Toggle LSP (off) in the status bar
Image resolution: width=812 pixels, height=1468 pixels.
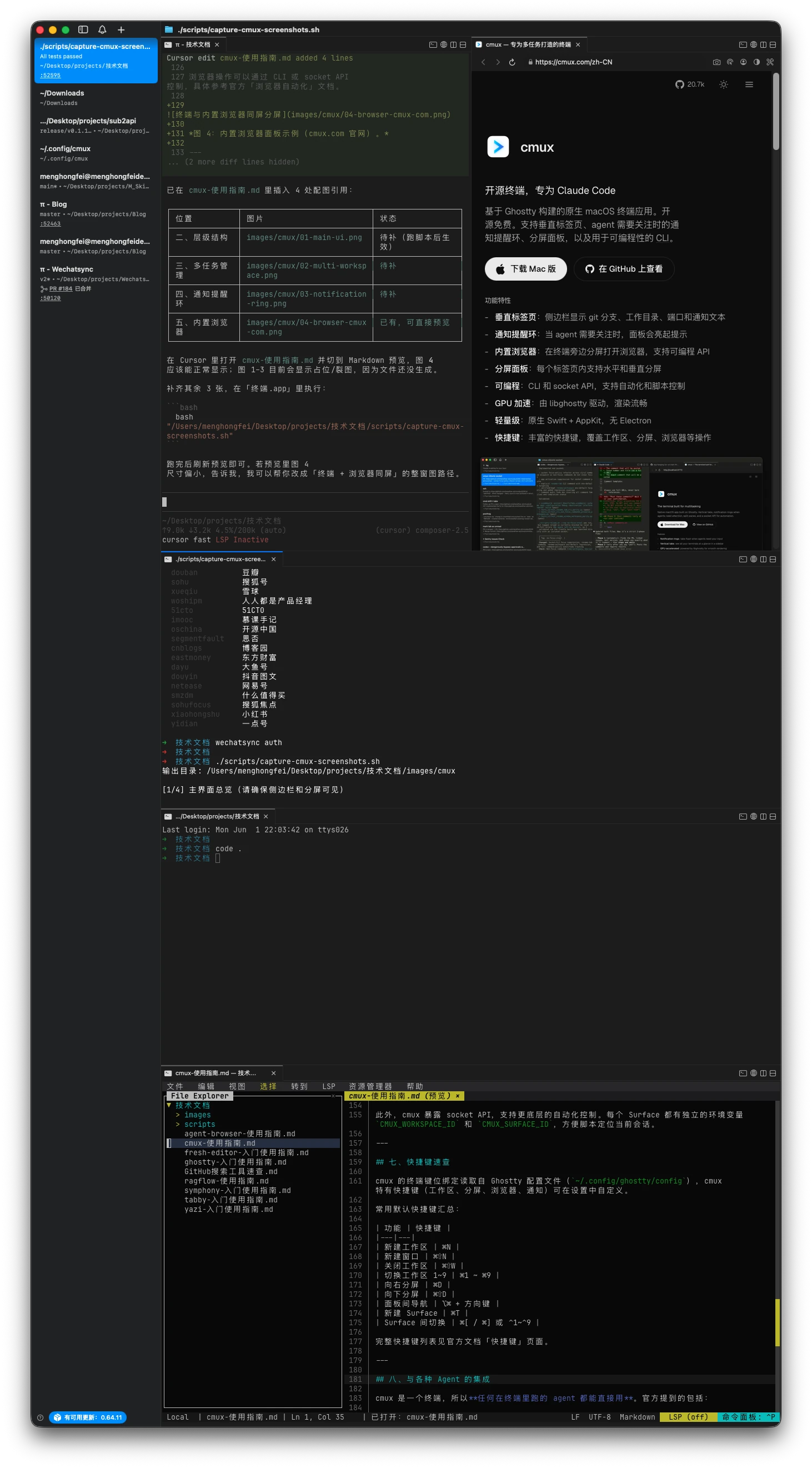pos(688,1417)
